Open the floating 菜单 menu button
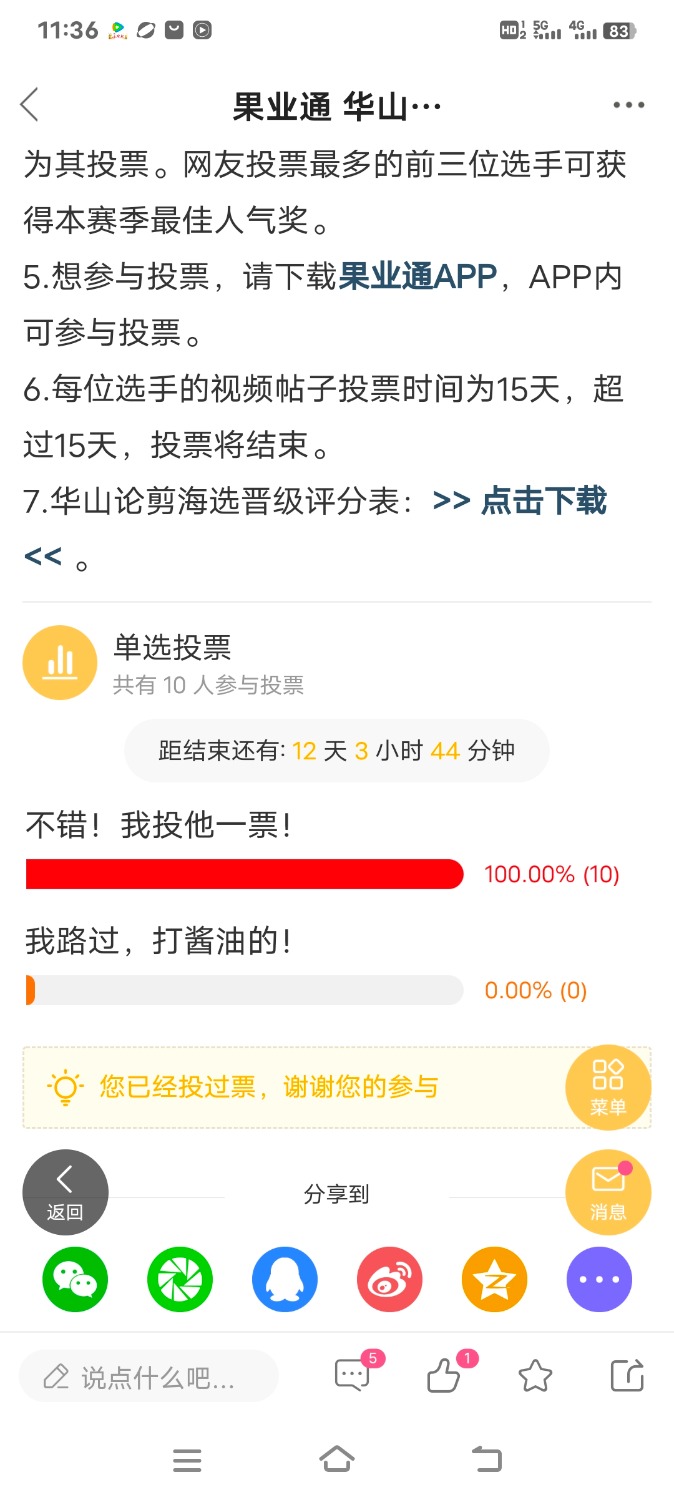Image resolution: width=674 pixels, height=1500 pixels. pos(608,1087)
